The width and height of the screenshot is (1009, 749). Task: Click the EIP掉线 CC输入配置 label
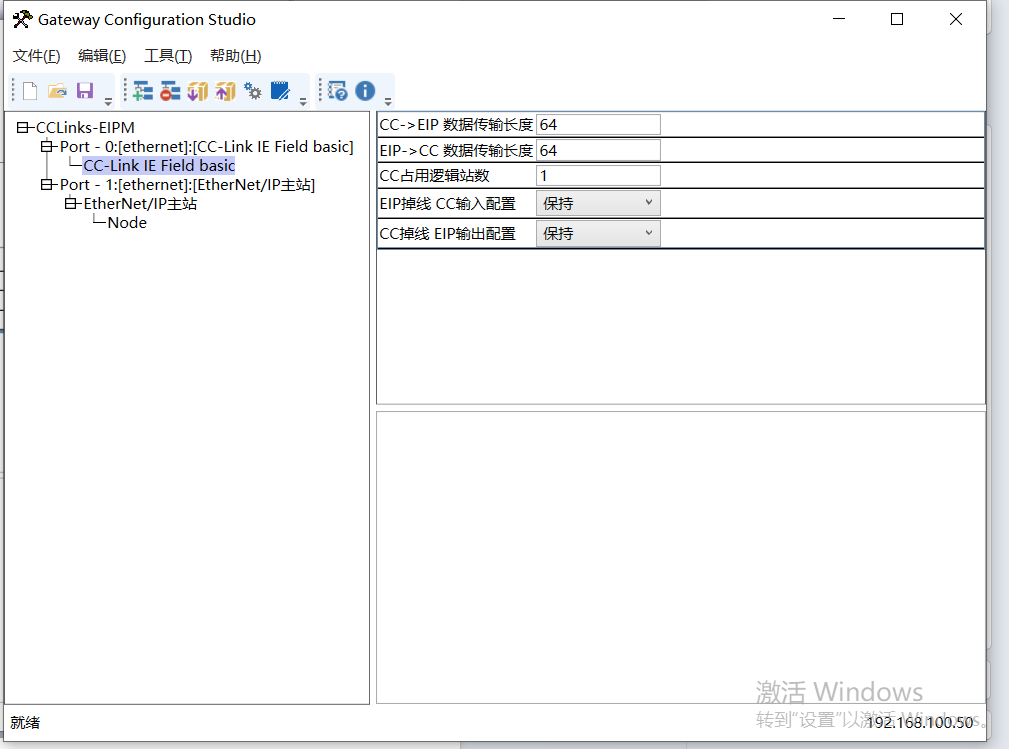tap(448, 204)
